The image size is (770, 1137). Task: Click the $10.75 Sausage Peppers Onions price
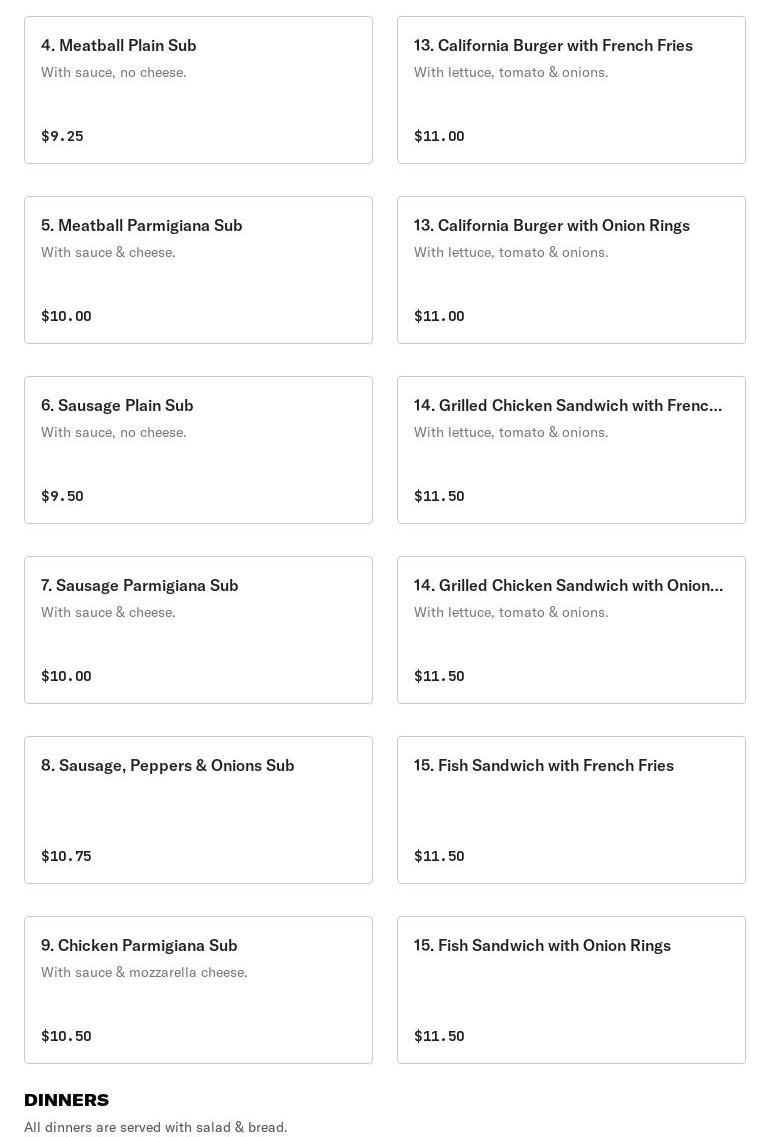66,856
